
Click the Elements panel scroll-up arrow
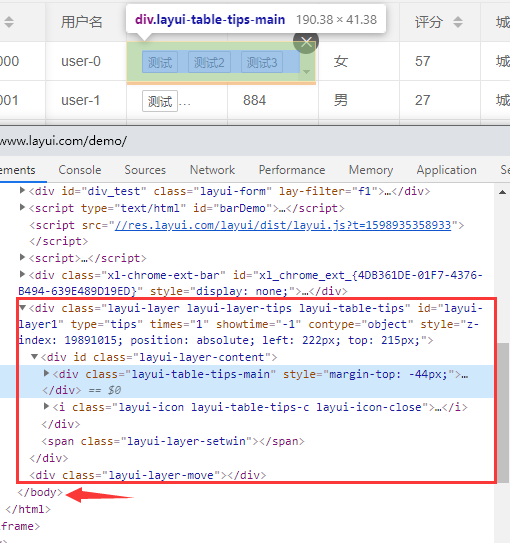click(x=502, y=192)
